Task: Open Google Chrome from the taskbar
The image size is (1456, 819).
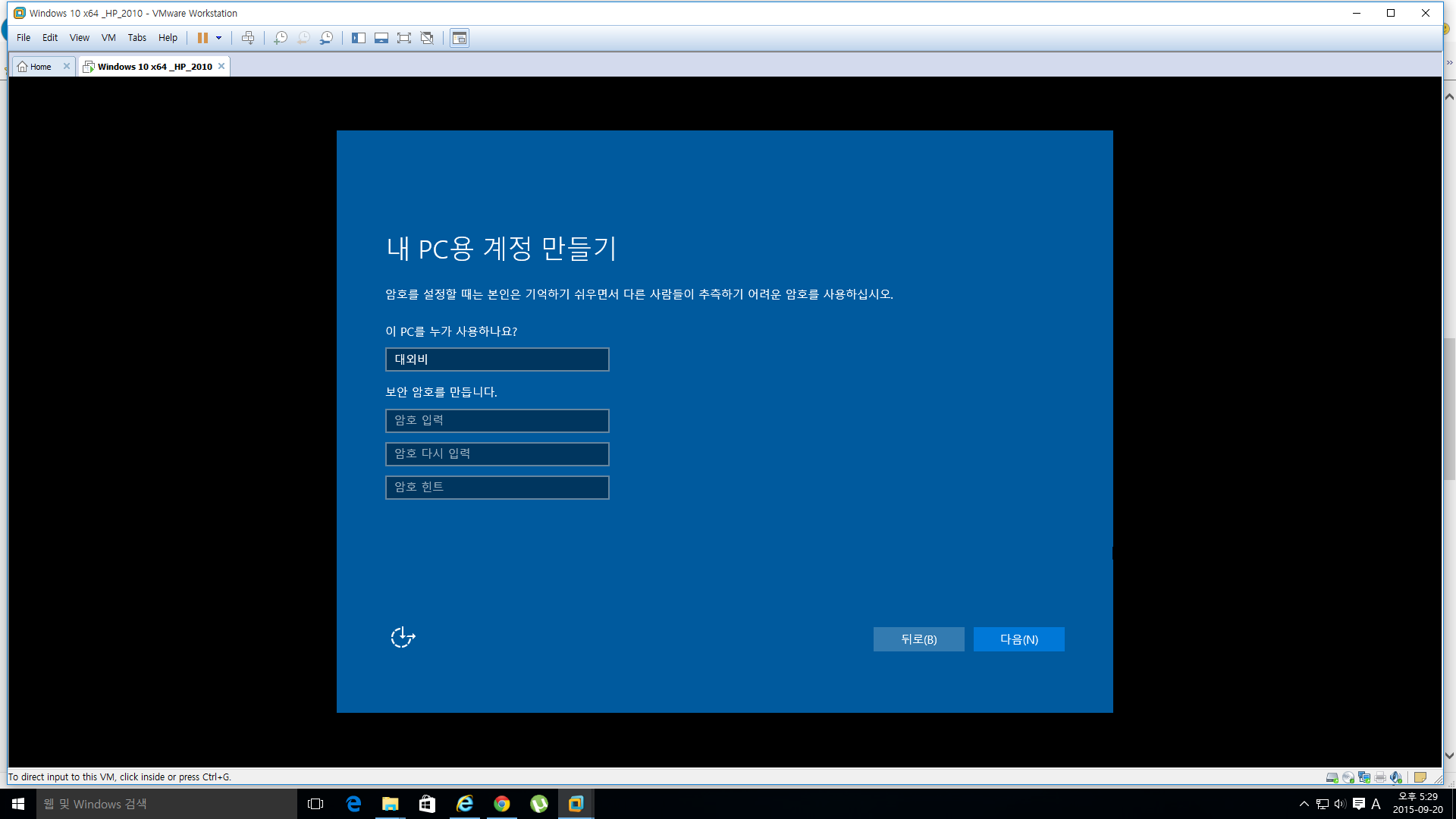Action: click(x=502, y=804)
